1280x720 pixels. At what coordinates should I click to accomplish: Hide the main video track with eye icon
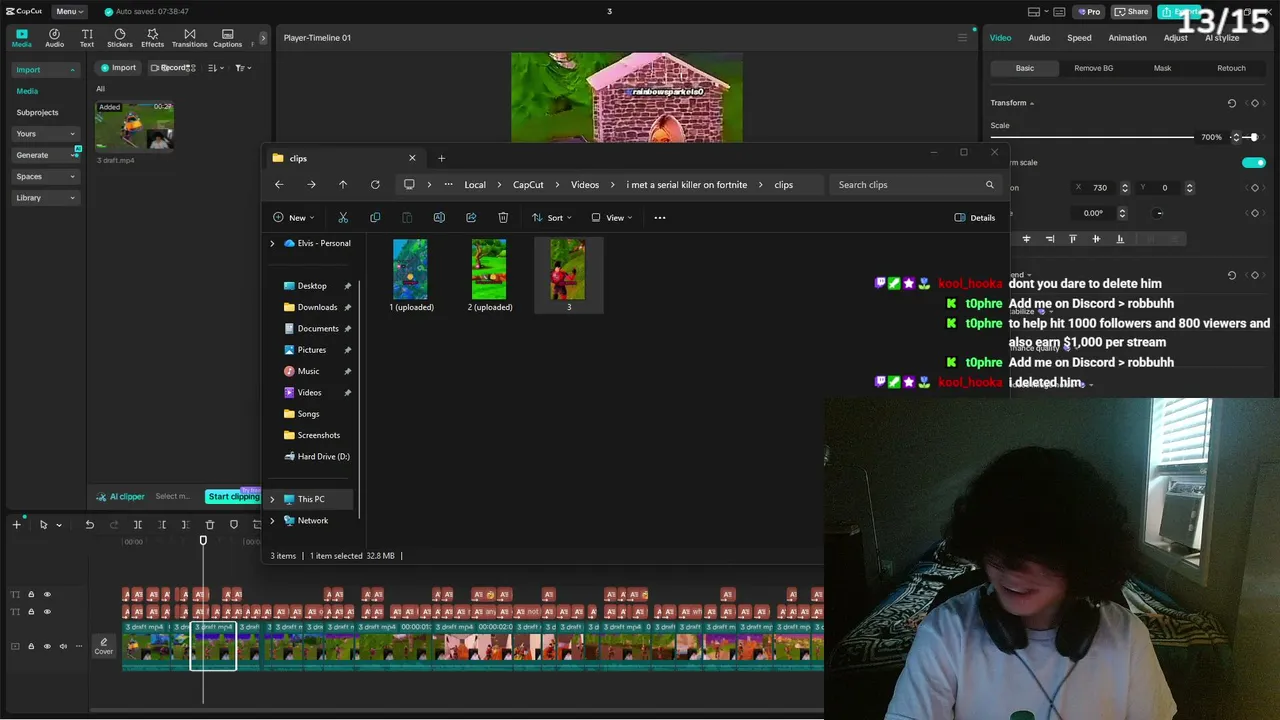pos(47,647)
